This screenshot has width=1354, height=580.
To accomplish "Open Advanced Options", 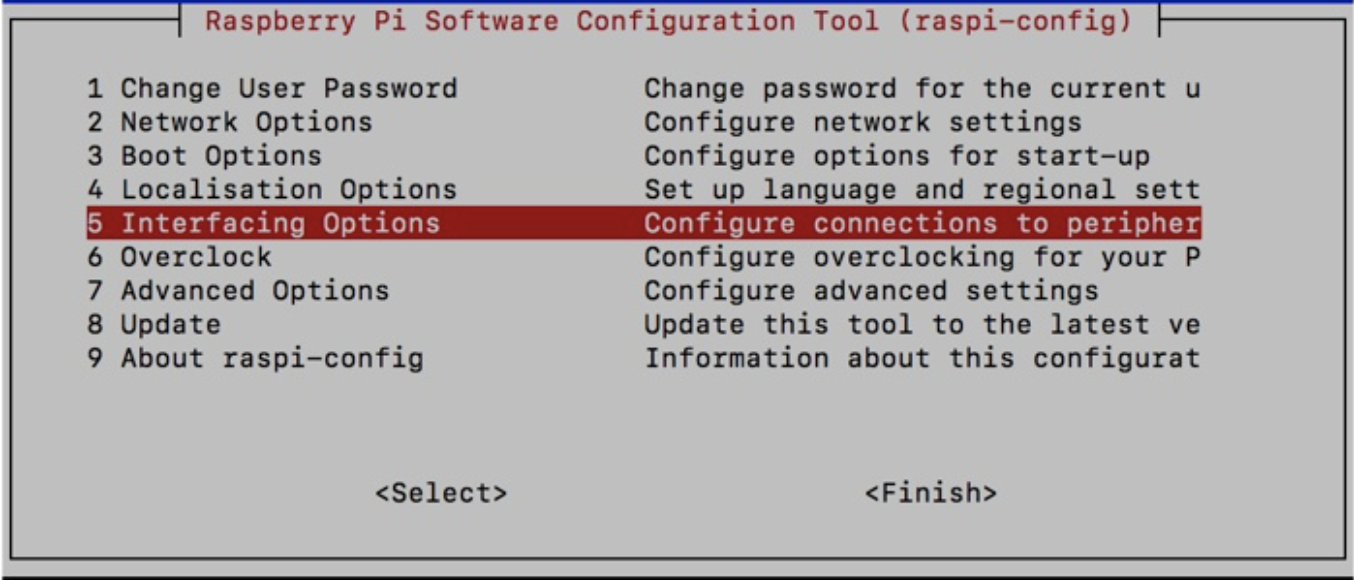I will coord(238,291).
